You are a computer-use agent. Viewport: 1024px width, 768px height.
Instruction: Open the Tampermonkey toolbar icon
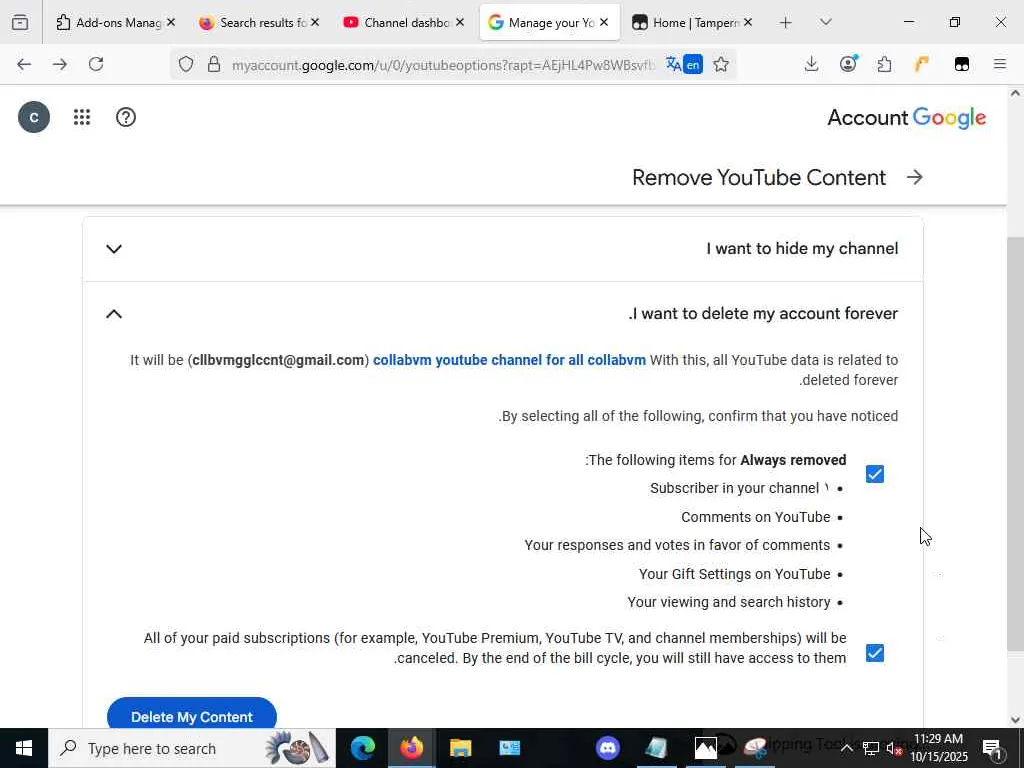click(961, 64)
